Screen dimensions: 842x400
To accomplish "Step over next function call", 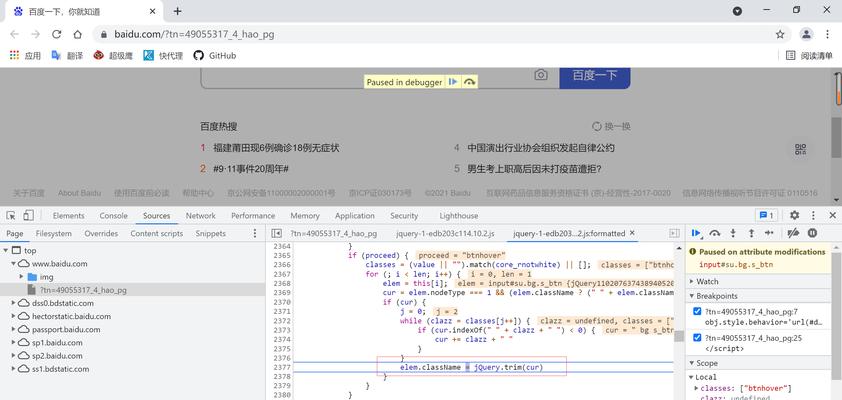I will coord(715,233).
